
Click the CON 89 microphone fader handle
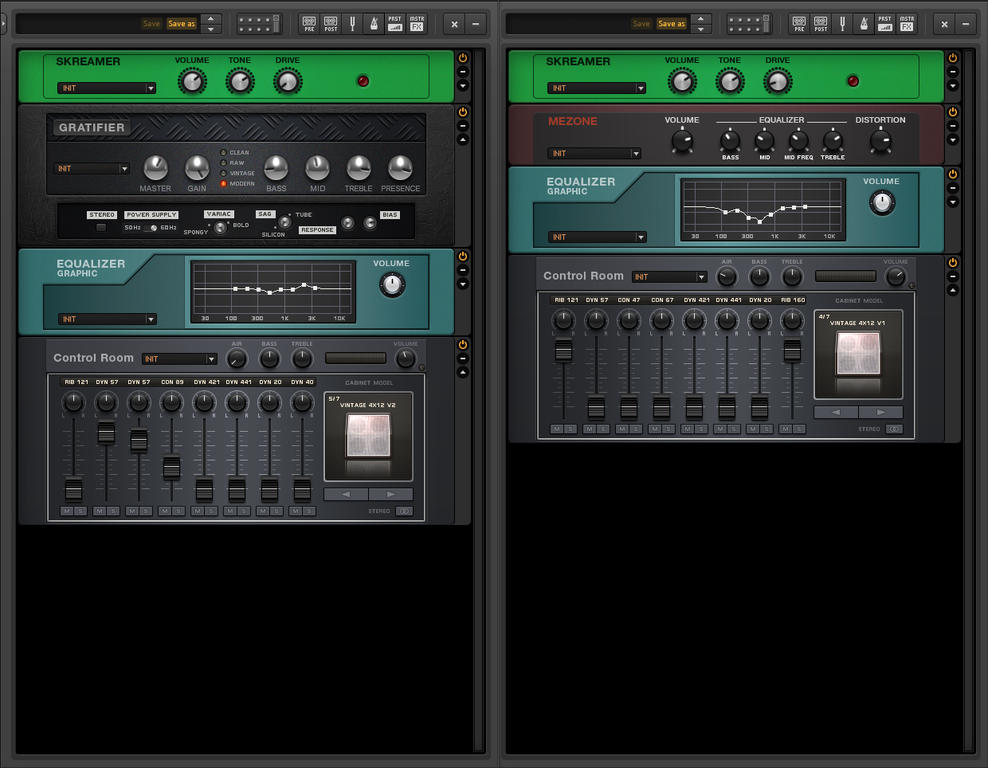[x=171, y=467]
